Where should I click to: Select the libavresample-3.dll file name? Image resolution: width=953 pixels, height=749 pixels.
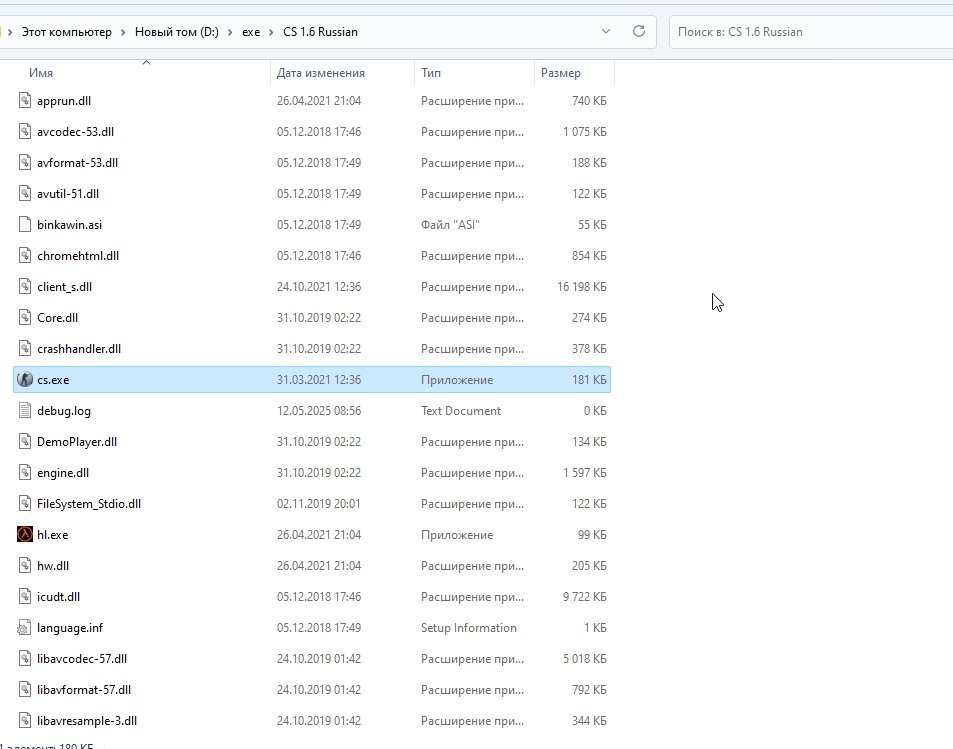87,721
